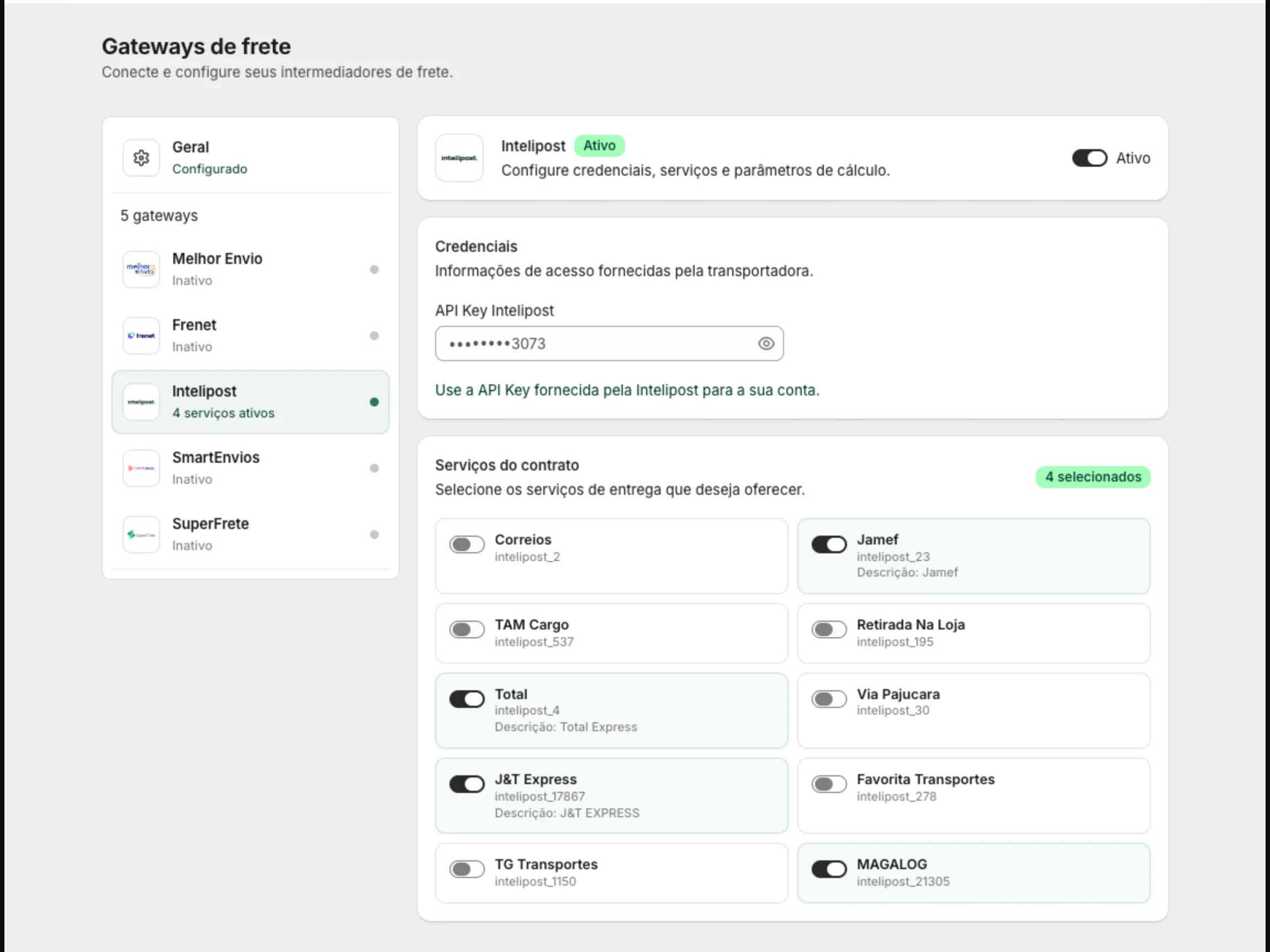Screen dimensions: 1270x952
Task: Click the 'Gateways de frete' heading
Action: pyautogui.click(x=197, y=46)
